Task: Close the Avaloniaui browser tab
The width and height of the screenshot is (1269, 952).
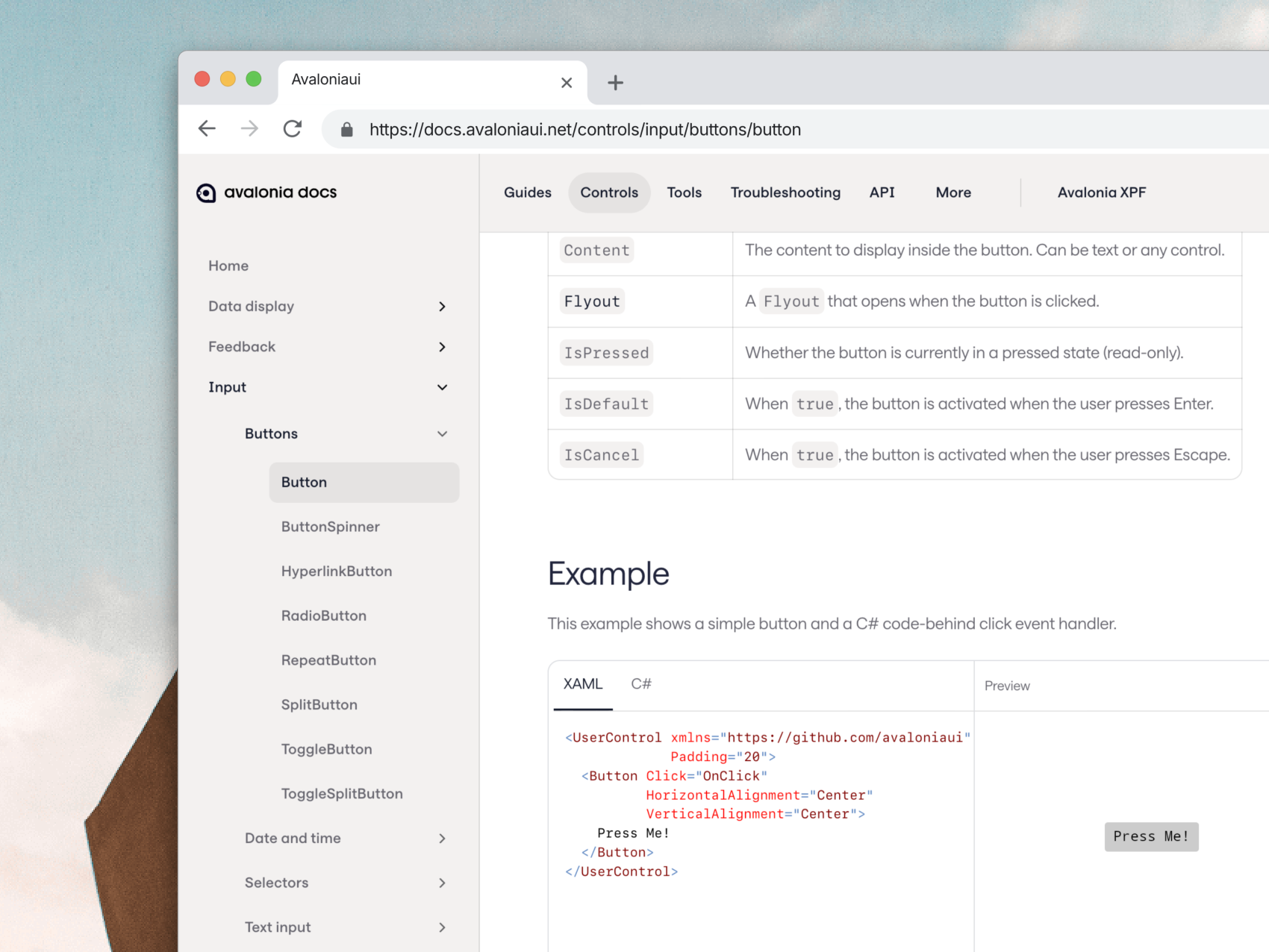Action: coord(566,82)
